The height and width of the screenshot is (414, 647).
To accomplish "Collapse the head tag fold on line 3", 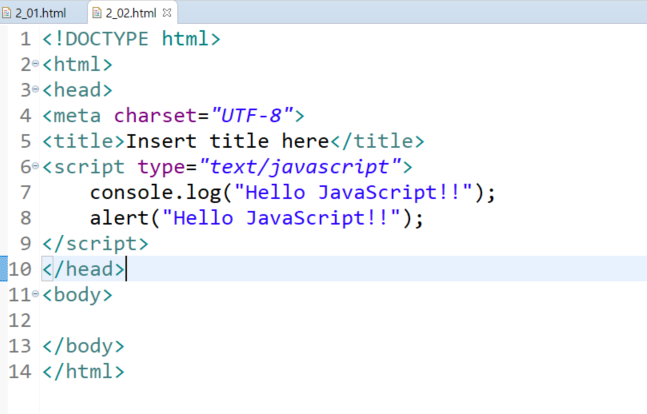I will [35, 89].
